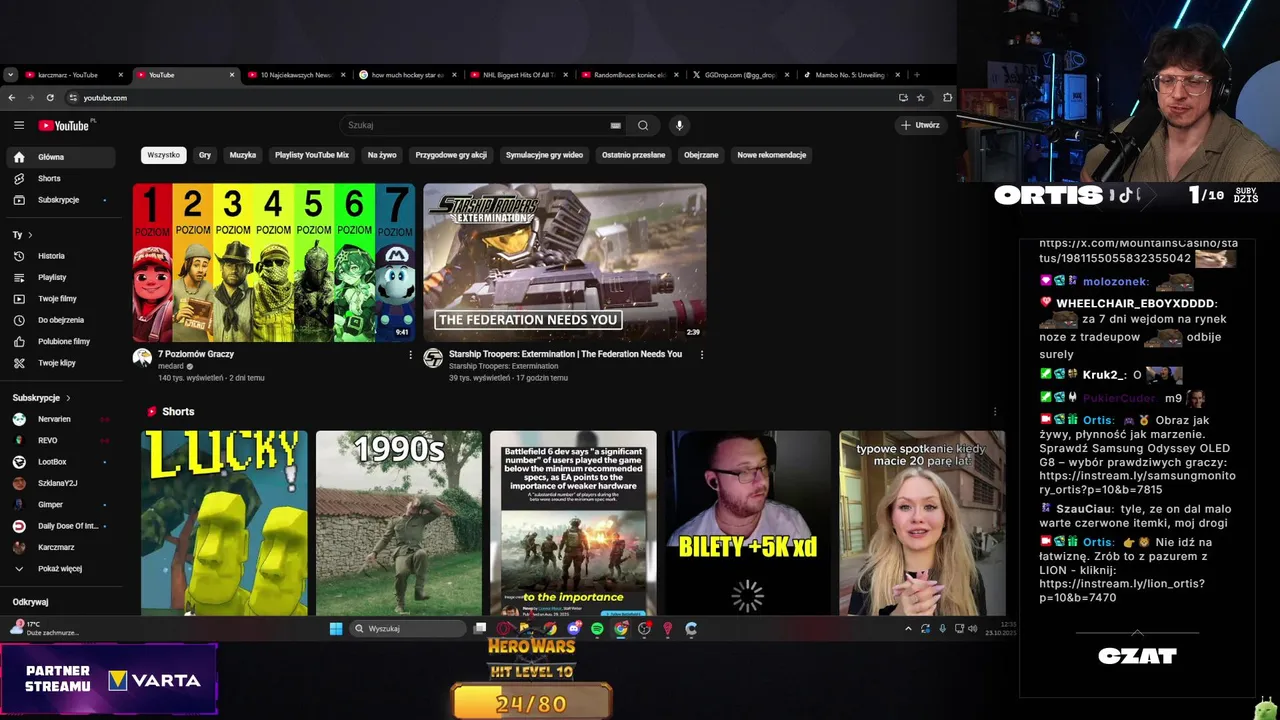Open the Battlefield 6 dev short
The image size is (1280, 720).
[x=573, y=523]
